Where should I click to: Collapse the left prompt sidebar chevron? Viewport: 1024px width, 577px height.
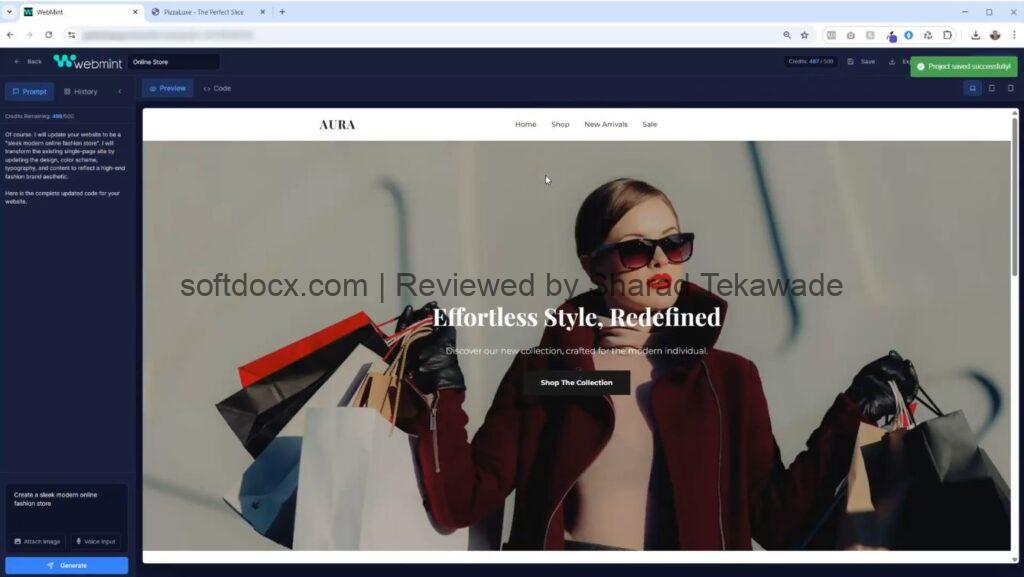tap(119, 91)
